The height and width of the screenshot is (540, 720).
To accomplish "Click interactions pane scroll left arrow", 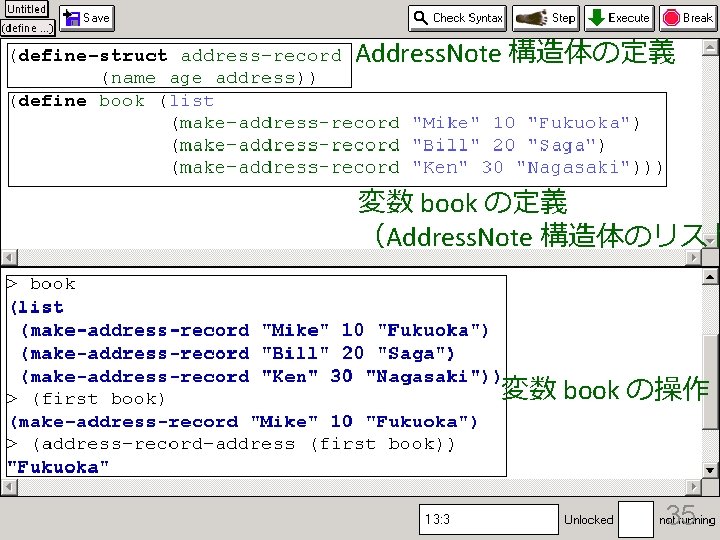I will coord(9,487).
